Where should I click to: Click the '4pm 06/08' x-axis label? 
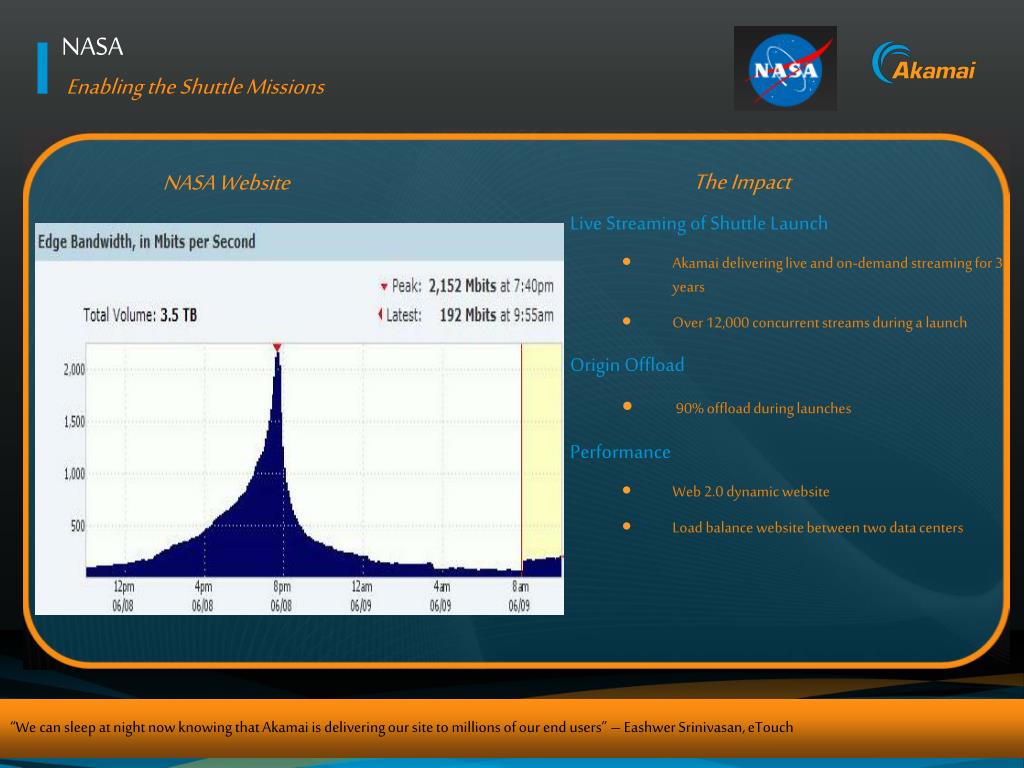(202, 596)
